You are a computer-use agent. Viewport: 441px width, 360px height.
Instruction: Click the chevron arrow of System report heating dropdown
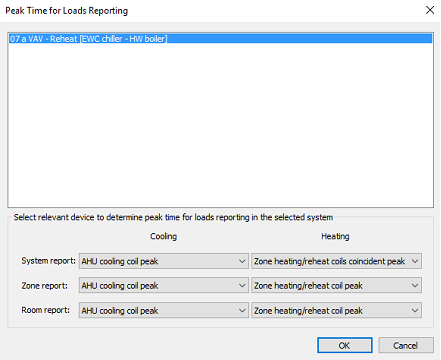(x=415, y=261)
